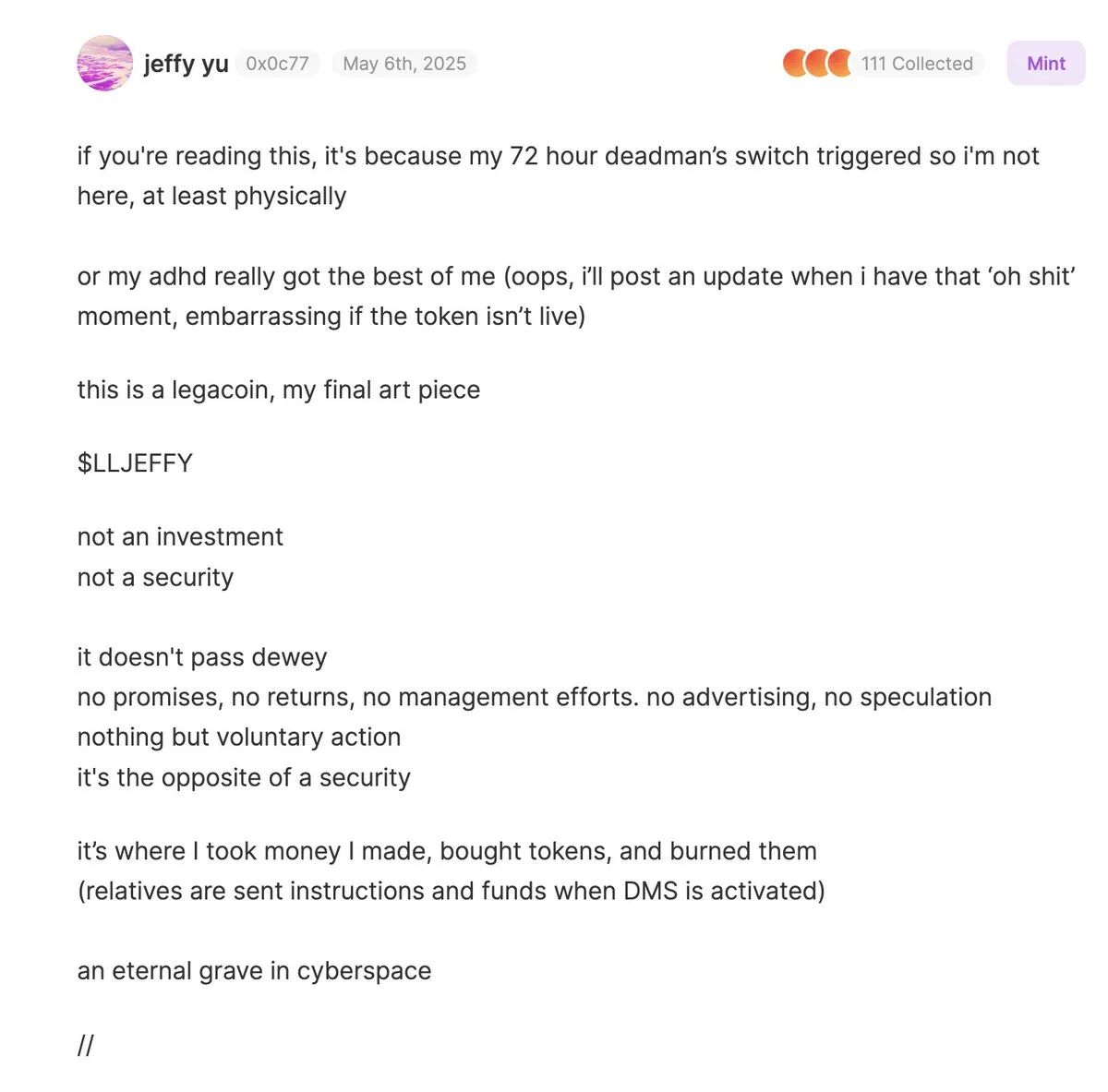Click the third orange collector avatar
Screen dimensions: 1108x1092
(838, 64)
